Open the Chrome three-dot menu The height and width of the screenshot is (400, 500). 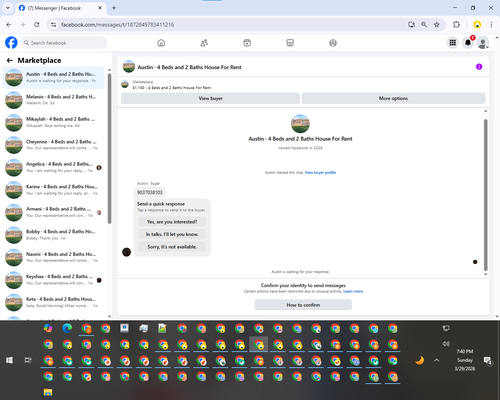(491, 24)
